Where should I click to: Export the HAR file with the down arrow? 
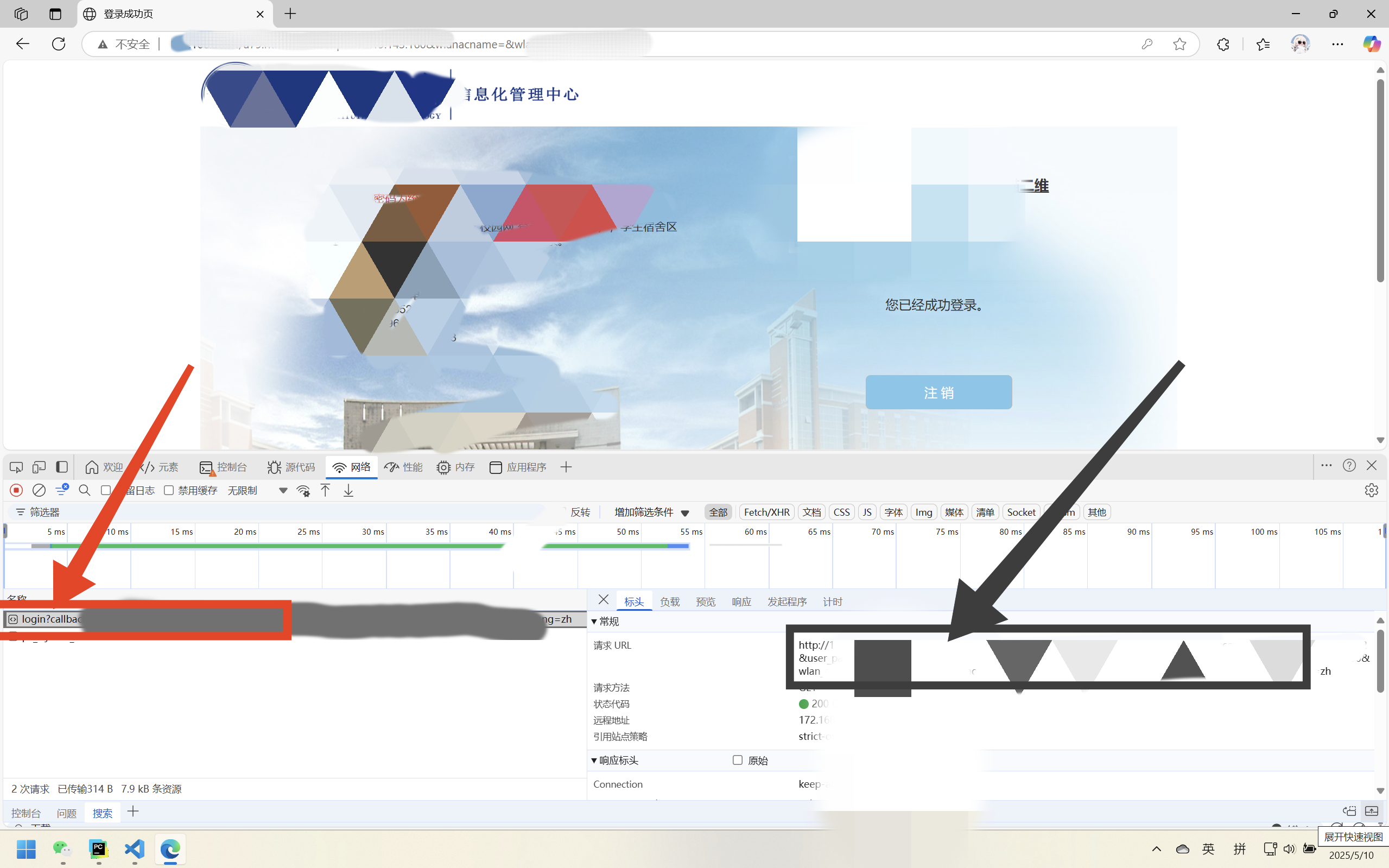pyautogui.click(x=348, y=490)
